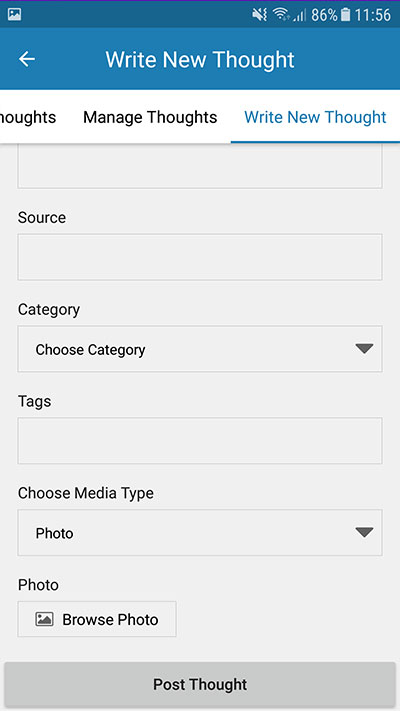Go to the partially visible Thoughts tab
This screenshot has width=400, height=711.
tap(28, 117)
